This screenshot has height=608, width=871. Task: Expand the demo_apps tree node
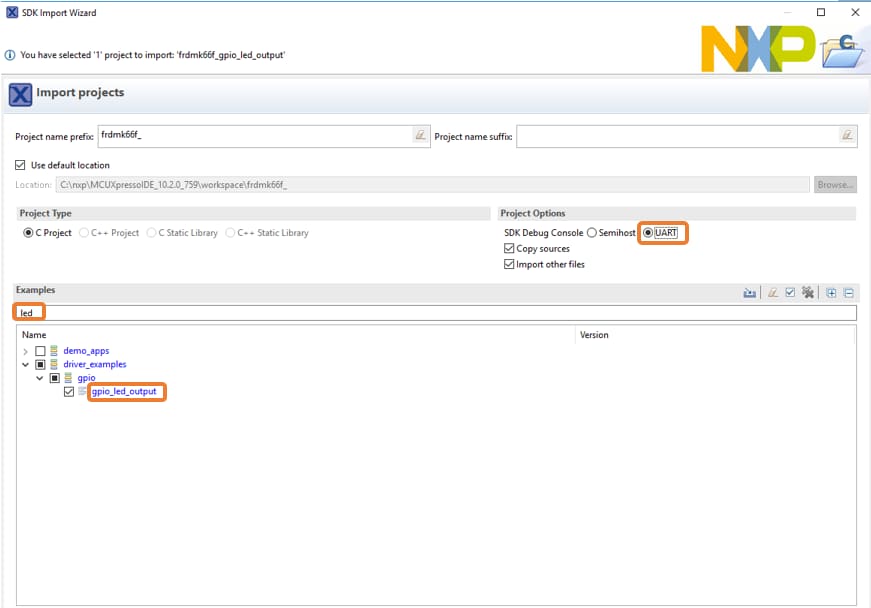pyautogui.click(x=25, y=351)
